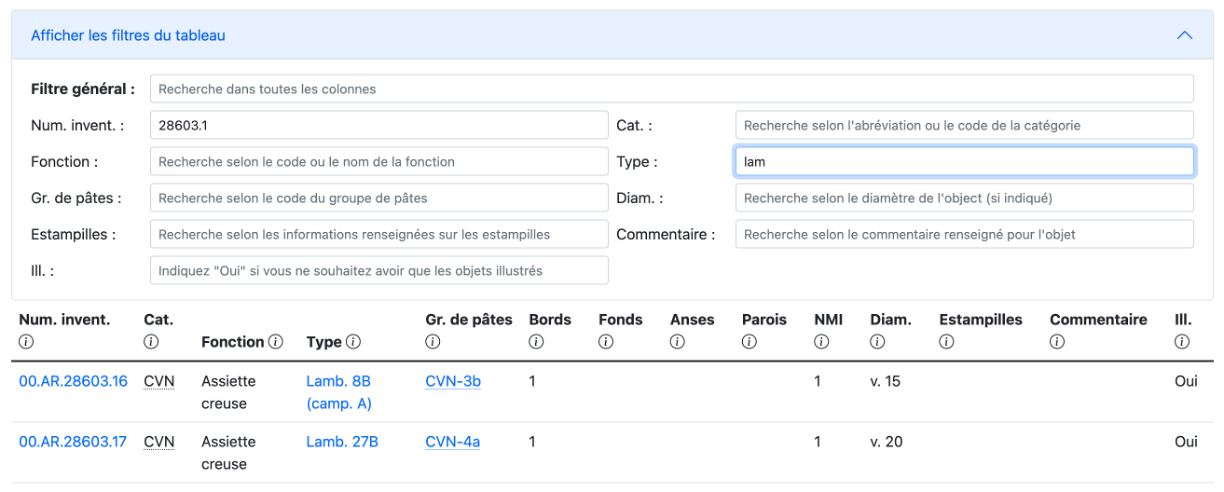
Task: Click the Type filter field containing 'lam'
Action: point(964,161)
